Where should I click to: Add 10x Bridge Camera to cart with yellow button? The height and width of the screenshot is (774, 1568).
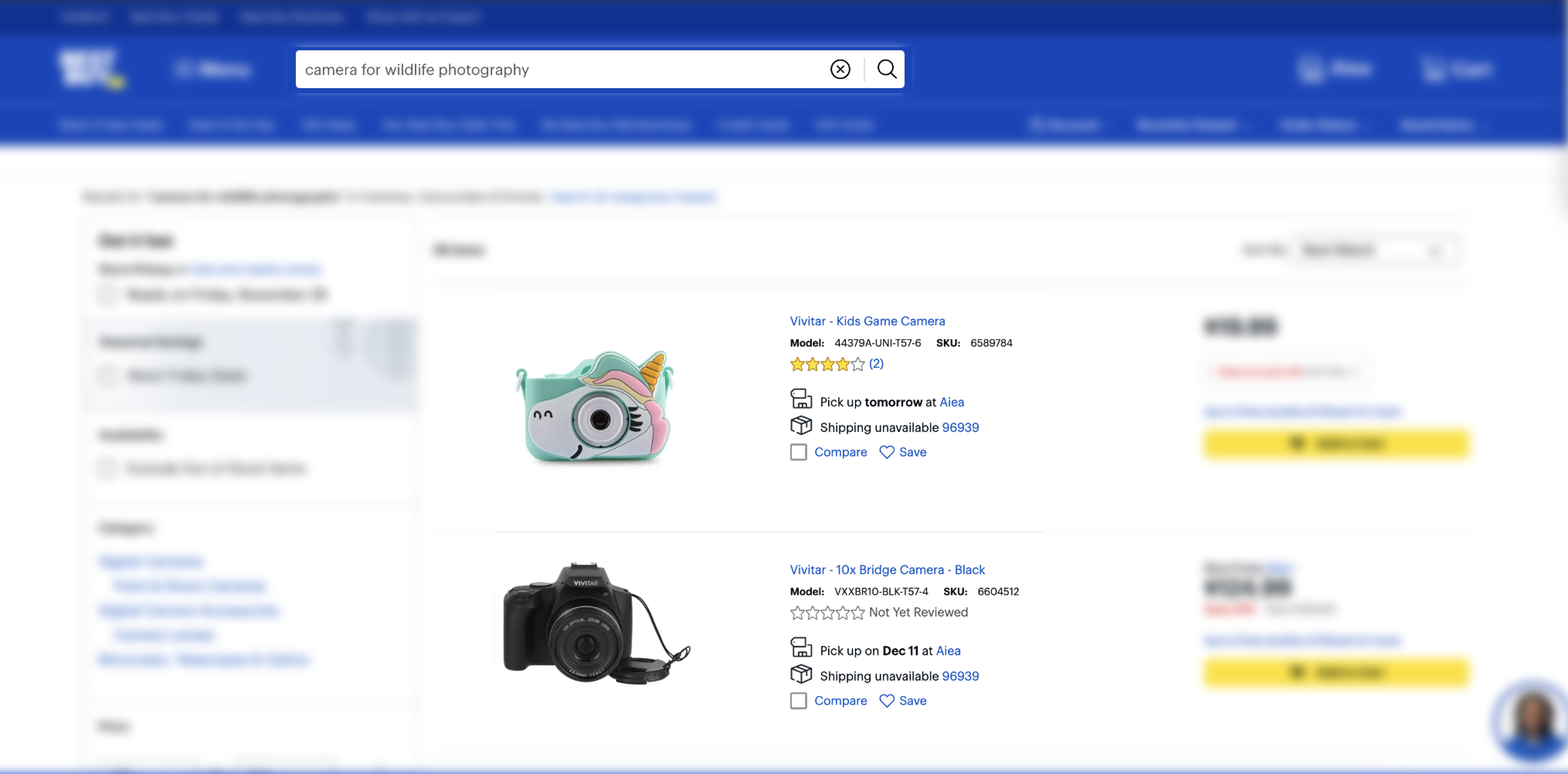click(x=1336, y=672)
